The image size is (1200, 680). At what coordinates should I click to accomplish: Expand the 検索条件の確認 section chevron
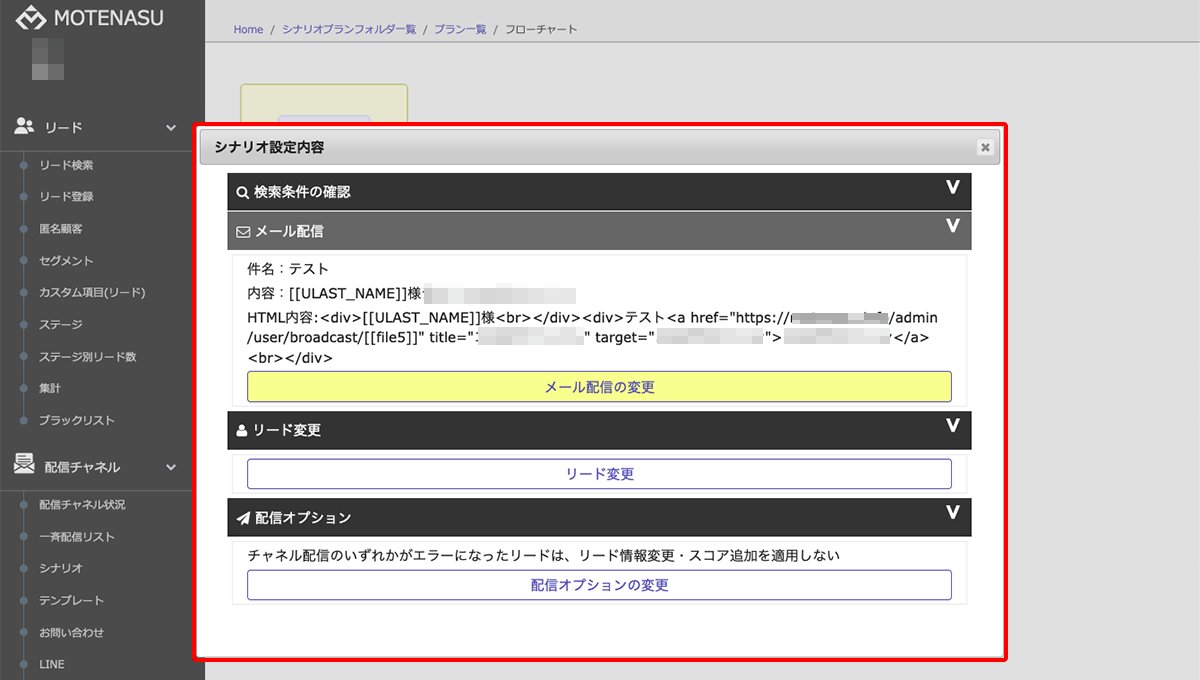click(952, 188)
